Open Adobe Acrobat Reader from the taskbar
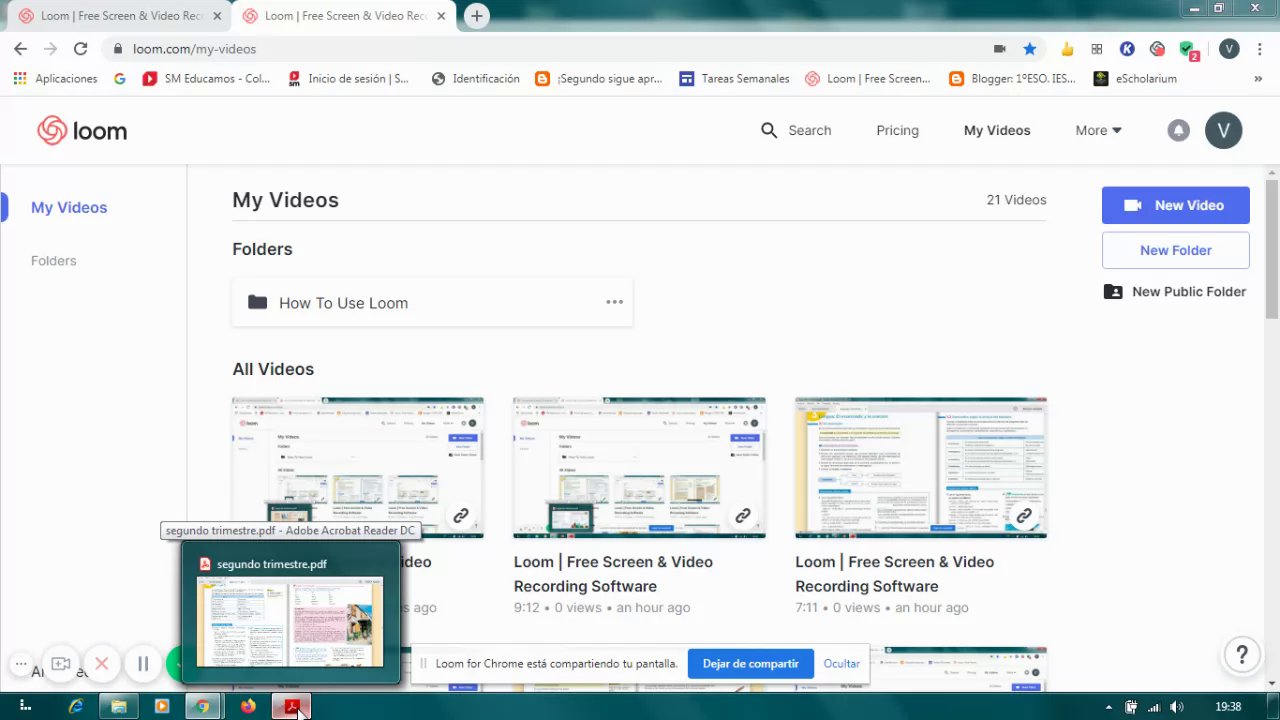 point(292,707)
